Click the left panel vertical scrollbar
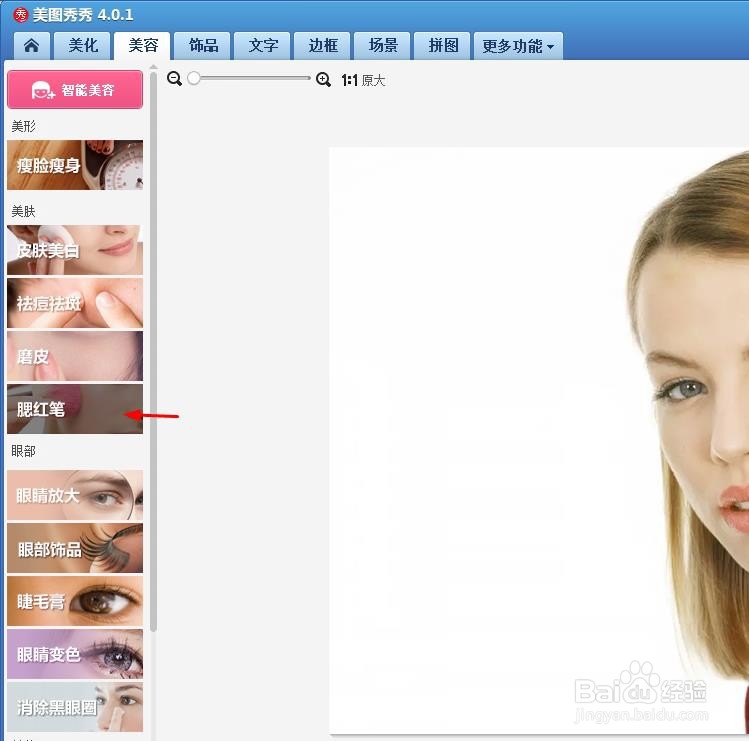Image resolution: width=749 pixels, height=741 pixels. tap(153, 351)
